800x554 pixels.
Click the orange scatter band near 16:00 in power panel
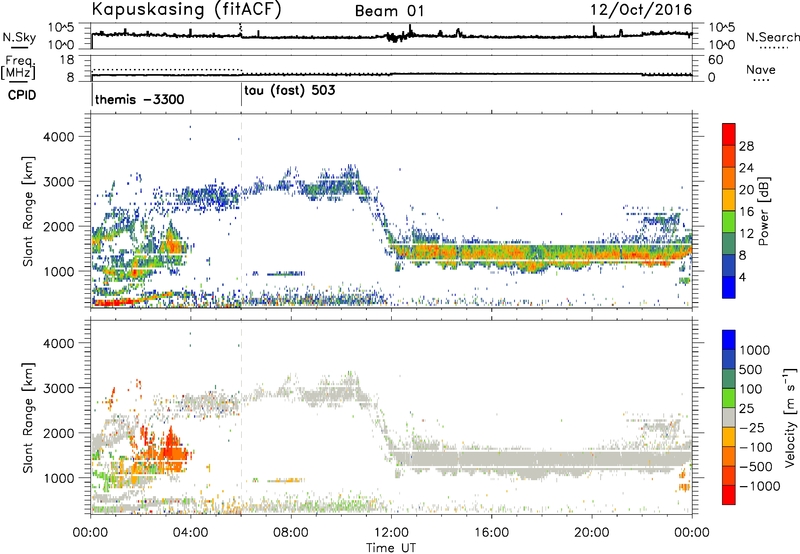(492, 254)
